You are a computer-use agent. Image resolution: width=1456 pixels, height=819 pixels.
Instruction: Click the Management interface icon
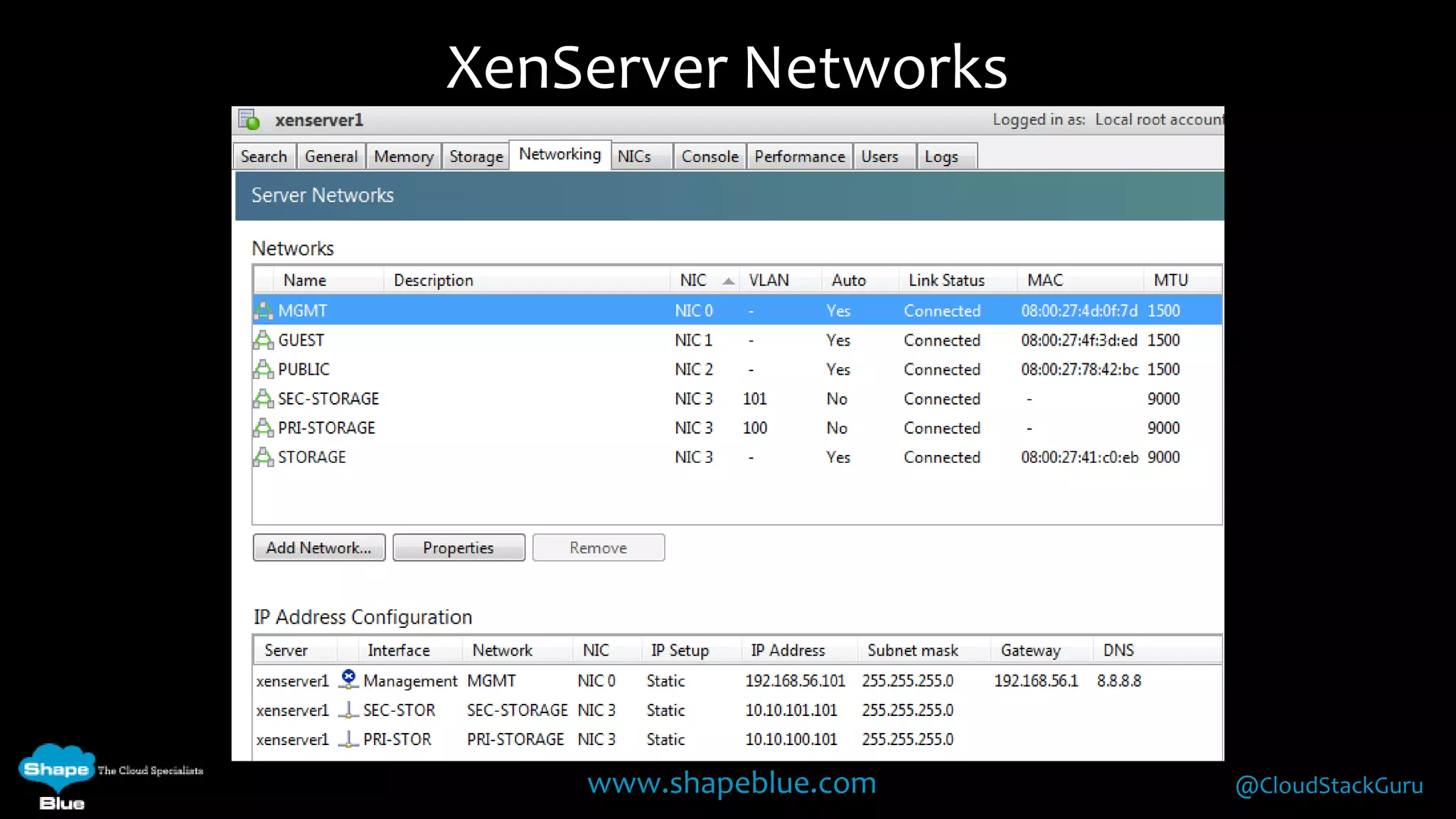point(348,680)
